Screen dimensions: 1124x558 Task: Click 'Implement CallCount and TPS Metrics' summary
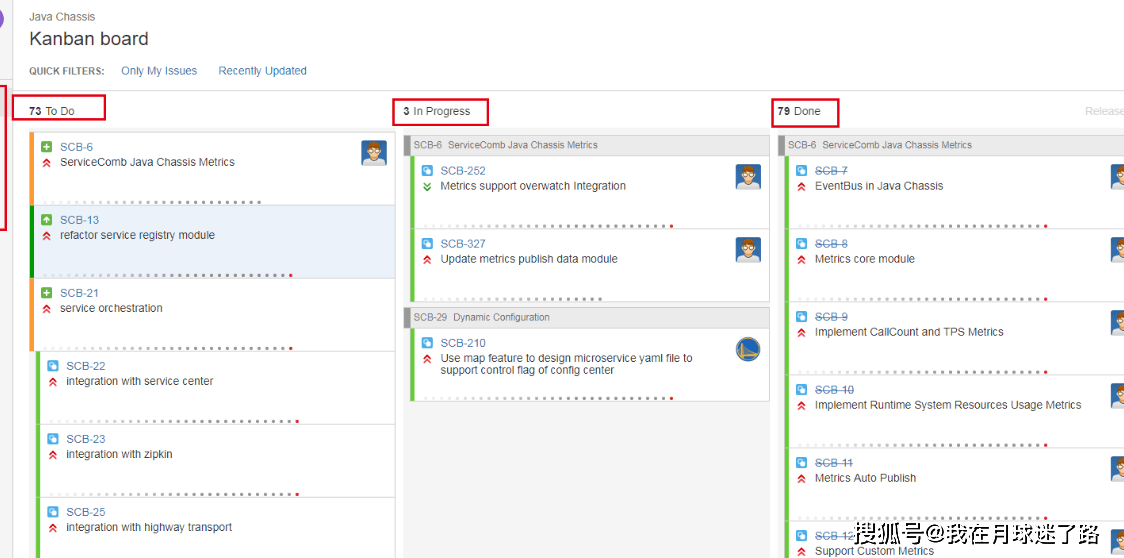coord(909,333)
